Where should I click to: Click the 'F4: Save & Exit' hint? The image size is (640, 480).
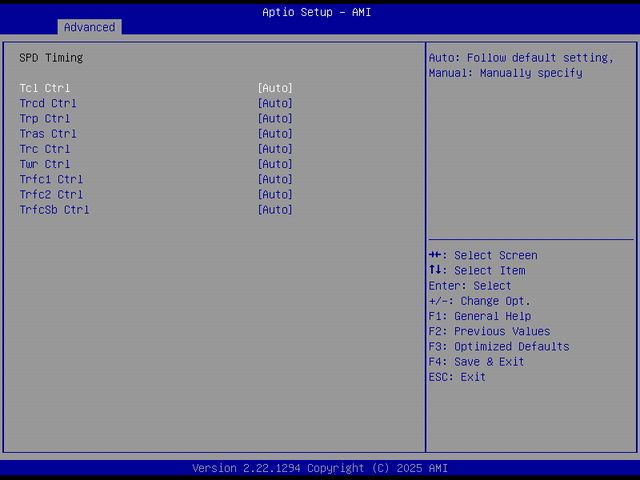click(x=476, y=362)
